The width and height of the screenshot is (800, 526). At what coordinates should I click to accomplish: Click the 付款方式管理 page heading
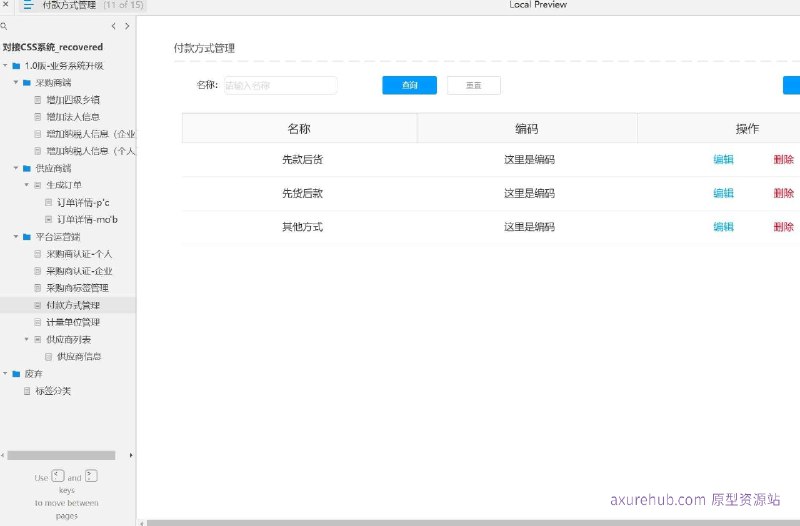[204, 48]
